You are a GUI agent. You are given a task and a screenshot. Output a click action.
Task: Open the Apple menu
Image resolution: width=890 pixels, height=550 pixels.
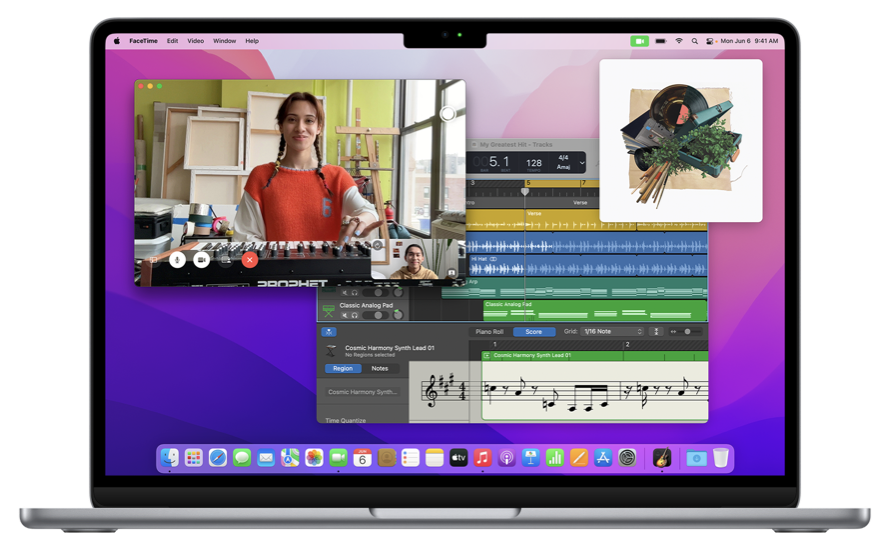(117, 41)
